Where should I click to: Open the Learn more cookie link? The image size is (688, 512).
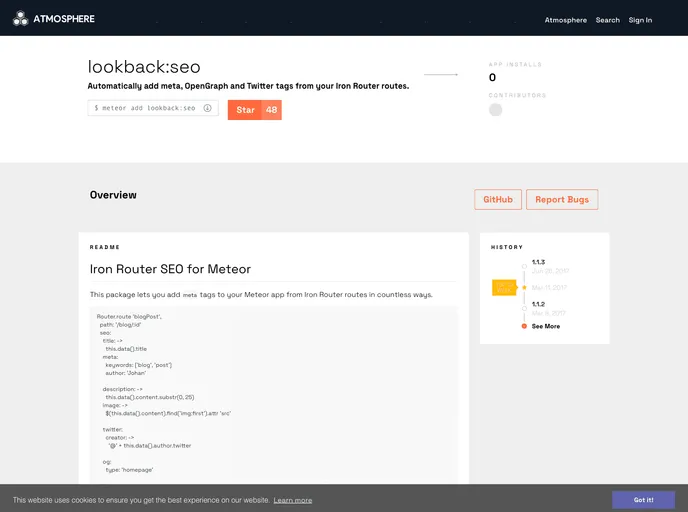[293, 500]
